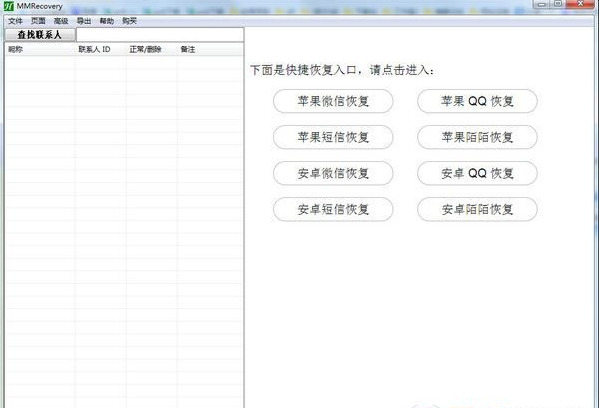Screen dimensions: 599x408
Task: Select the 苹果 QQ 恢复 button
Action: [478, 101]
